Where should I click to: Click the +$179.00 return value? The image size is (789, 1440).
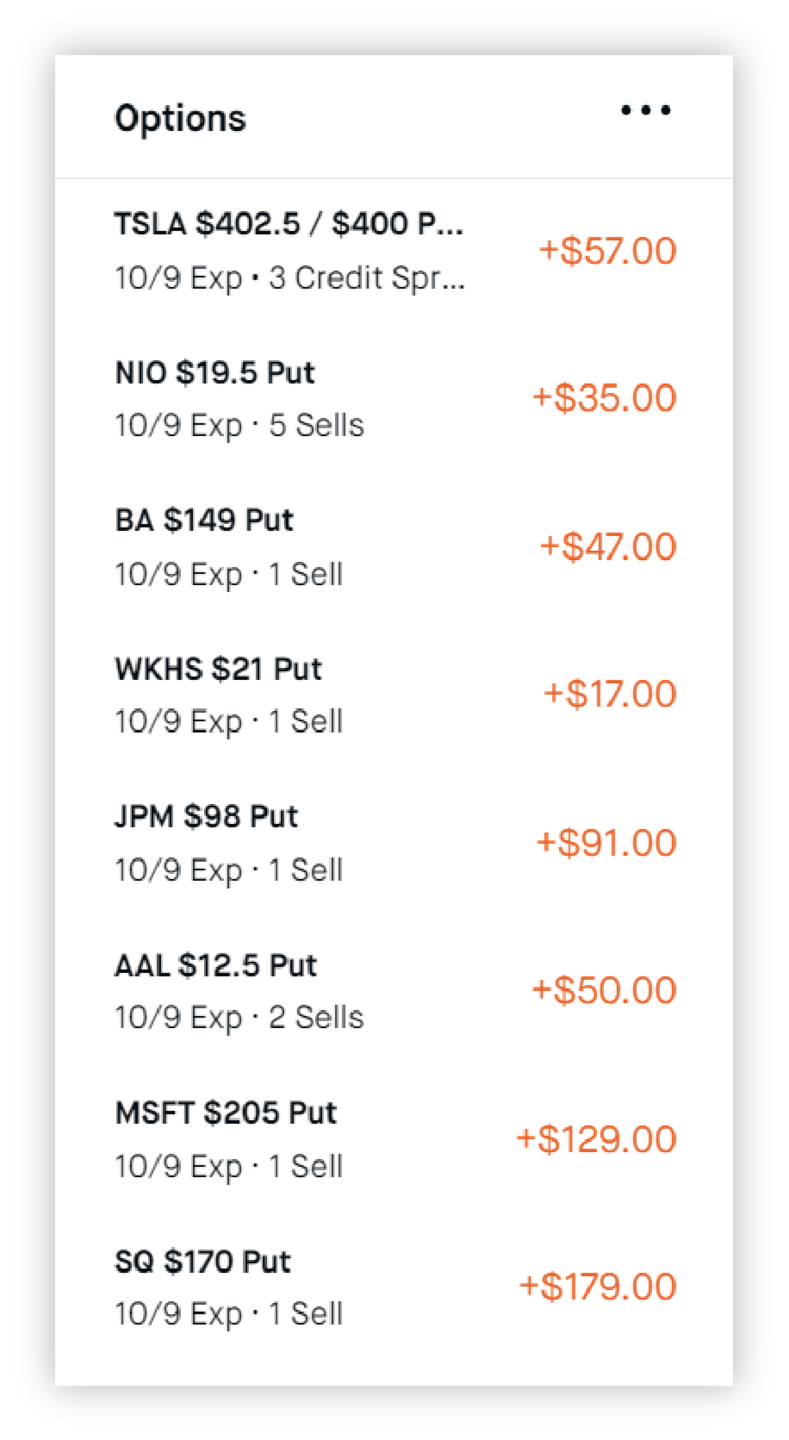coord(597,1287)
